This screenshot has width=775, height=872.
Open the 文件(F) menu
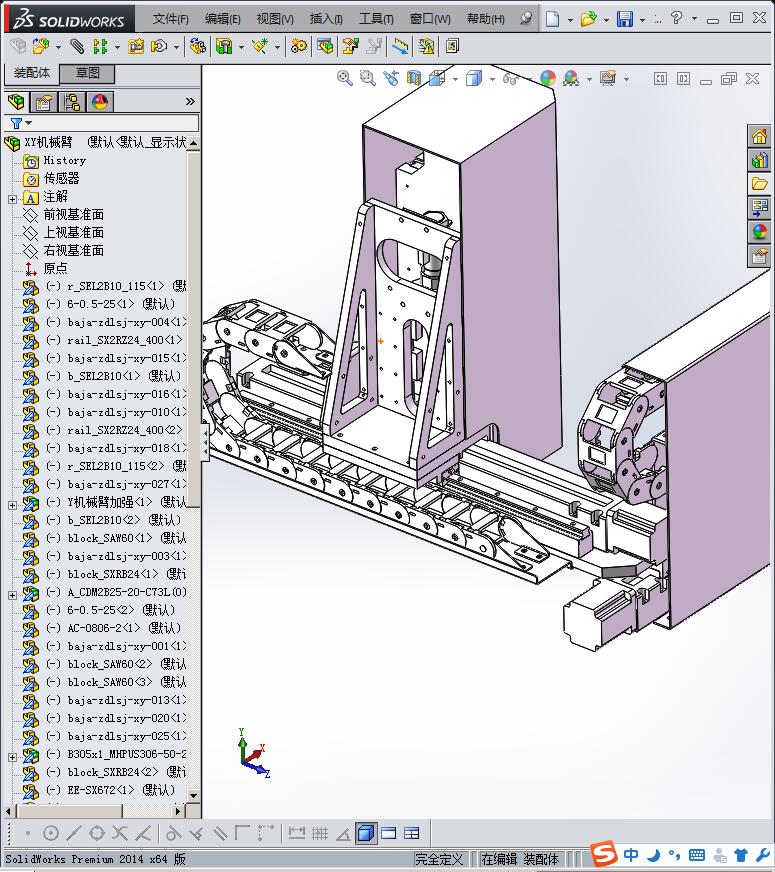pyautogui.click(x=170, y=19)
